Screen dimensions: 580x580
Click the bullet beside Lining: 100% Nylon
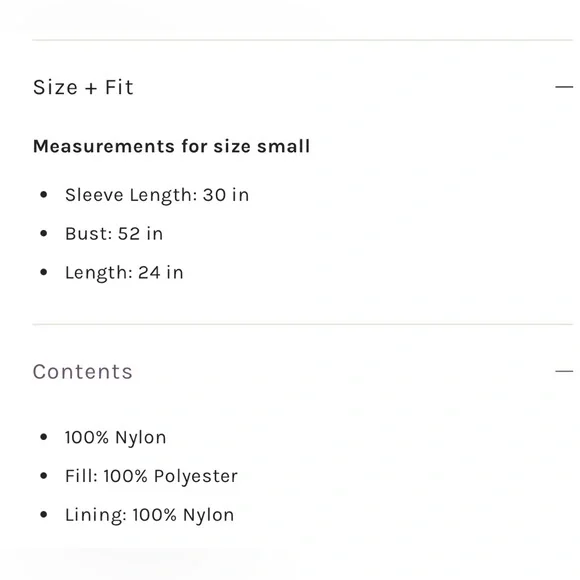[x=44, y=515]
